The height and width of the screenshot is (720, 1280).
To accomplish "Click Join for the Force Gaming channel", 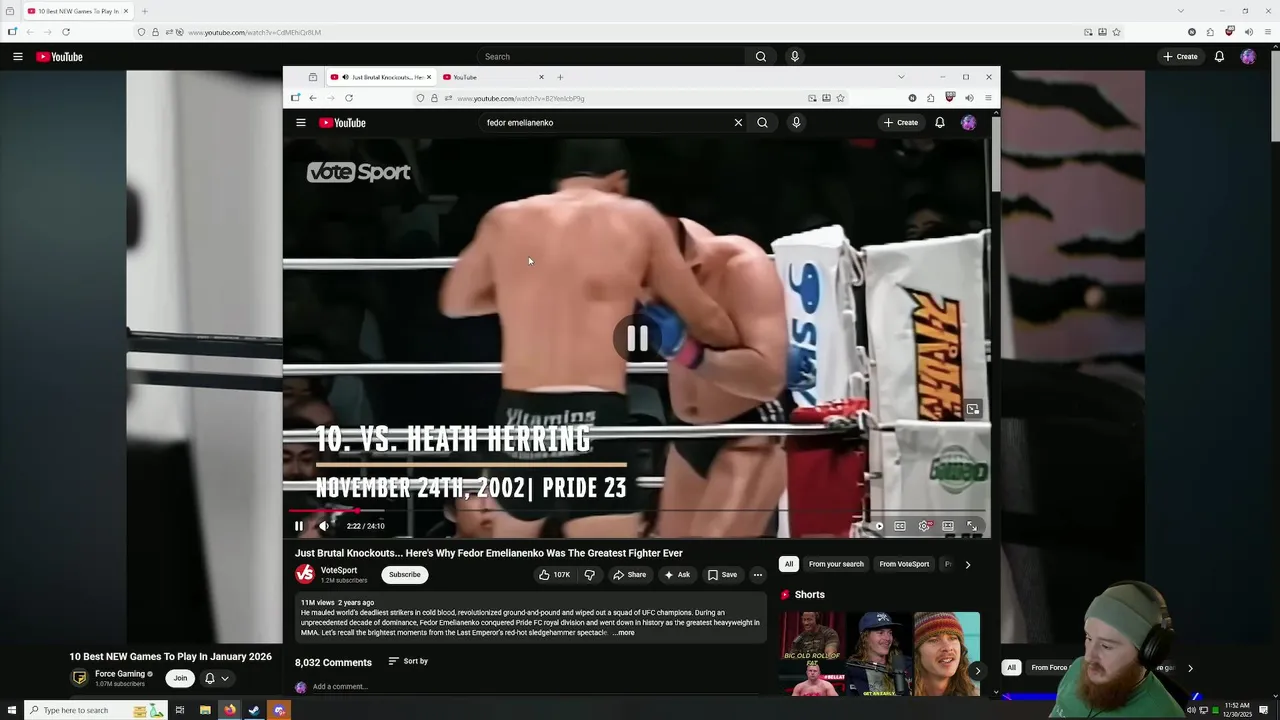I will tap(180, 678).
